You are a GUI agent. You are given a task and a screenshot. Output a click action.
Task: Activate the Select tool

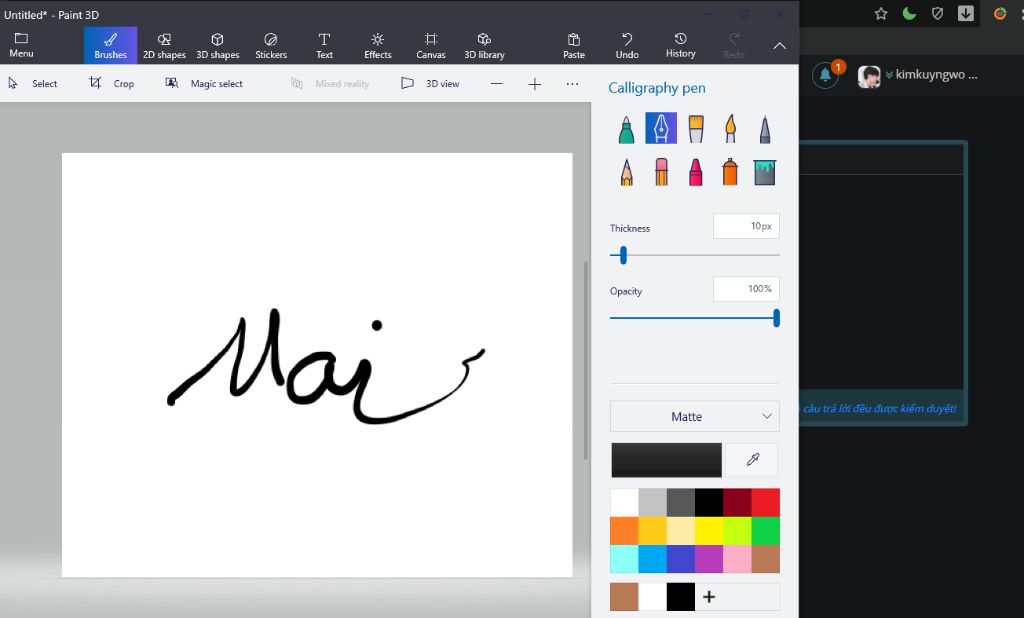(33, 84)
